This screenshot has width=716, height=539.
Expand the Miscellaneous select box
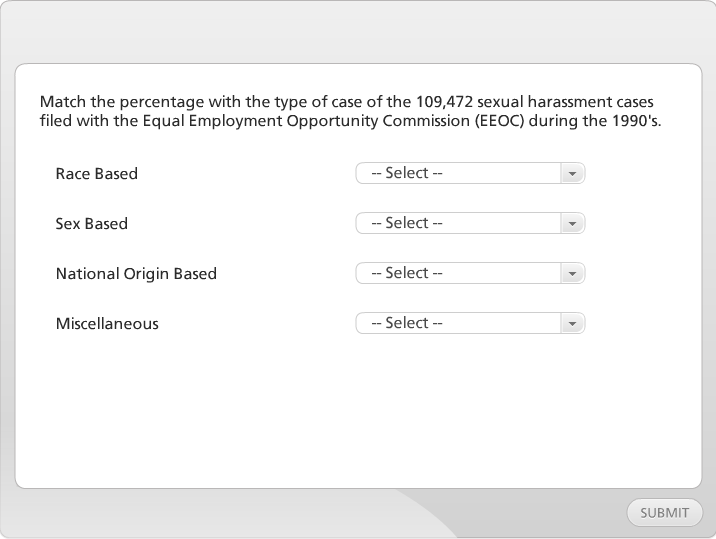pyautogui.click(x=460, y=323)
